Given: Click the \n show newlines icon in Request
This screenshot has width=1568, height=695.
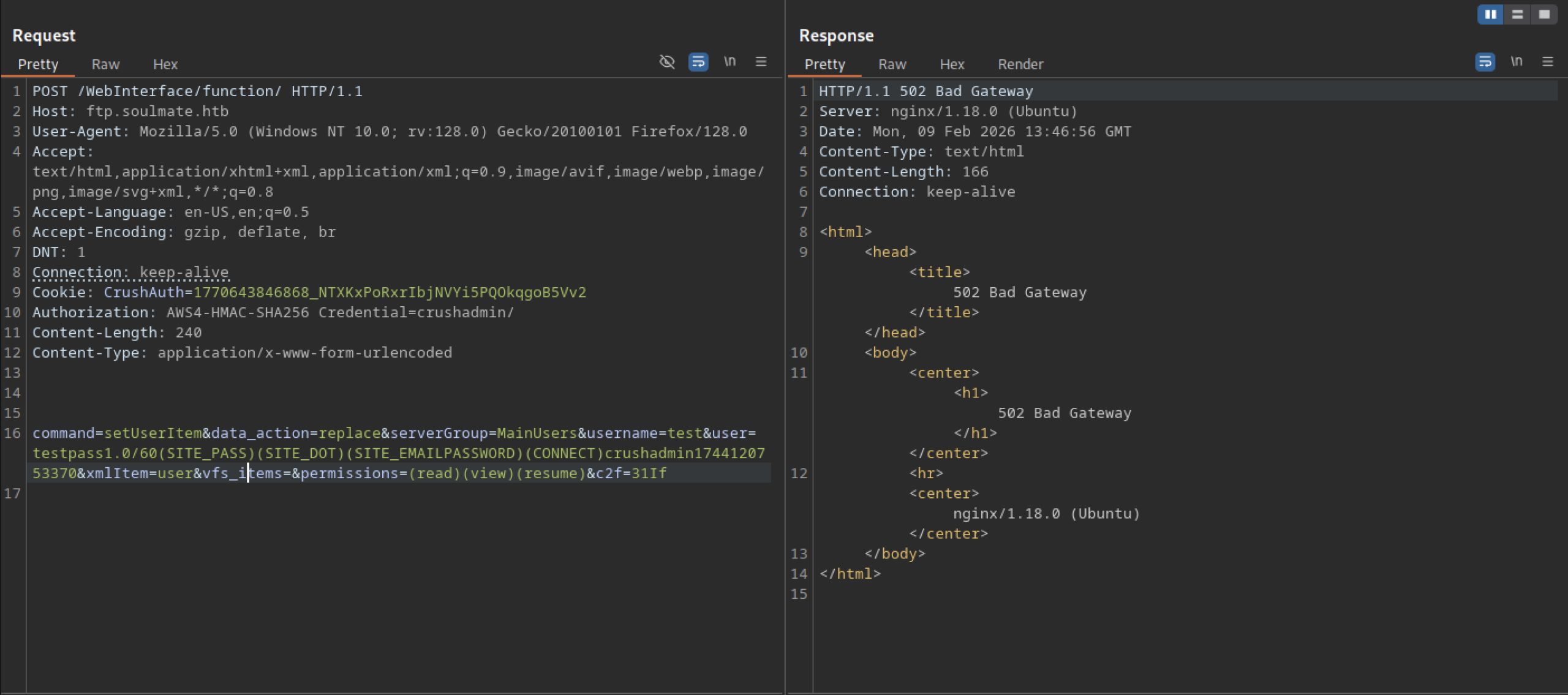Looking at the screenshot, I should 729,62.
